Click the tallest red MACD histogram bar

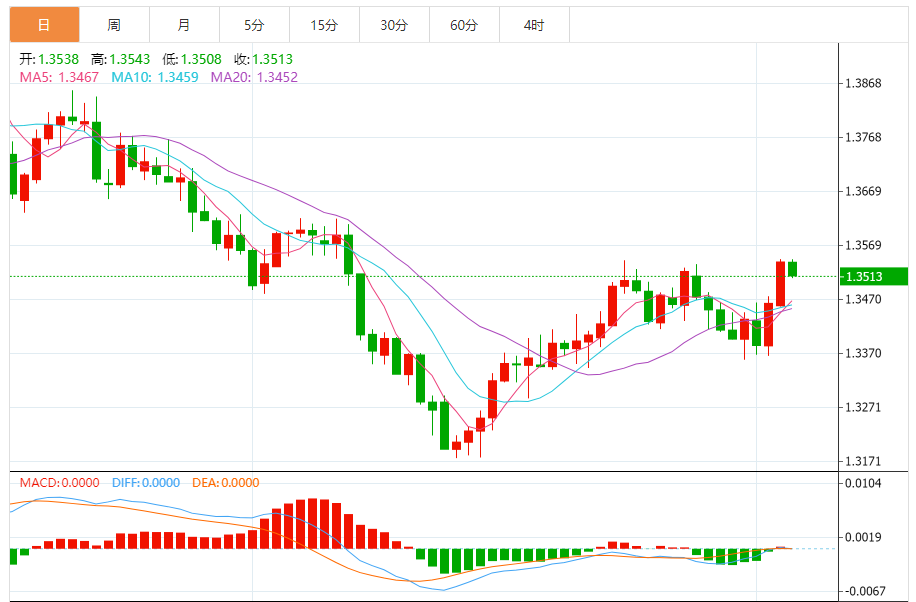[313, 523]
